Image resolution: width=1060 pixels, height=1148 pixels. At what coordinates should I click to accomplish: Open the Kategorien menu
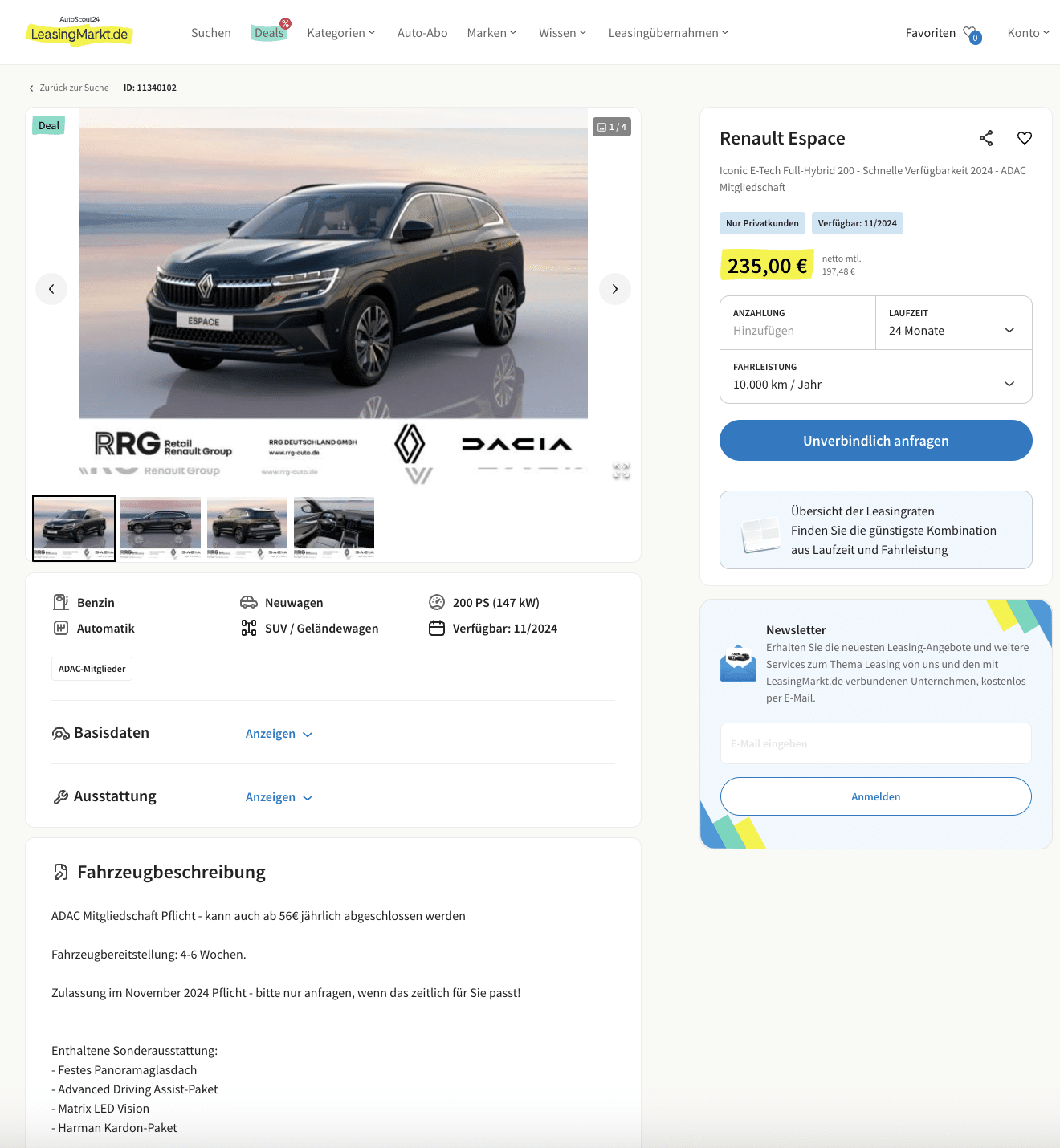point(341,33)
